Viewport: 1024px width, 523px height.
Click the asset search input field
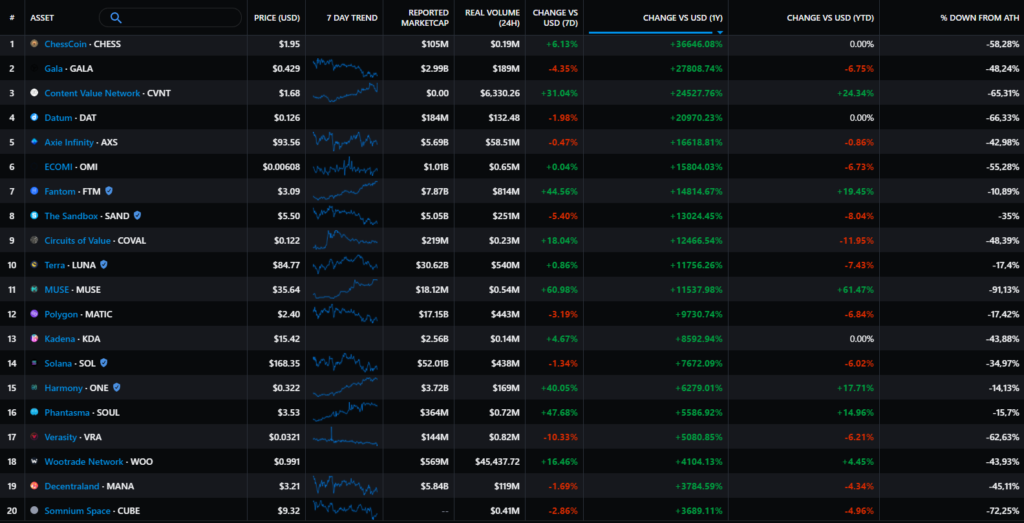180,17
